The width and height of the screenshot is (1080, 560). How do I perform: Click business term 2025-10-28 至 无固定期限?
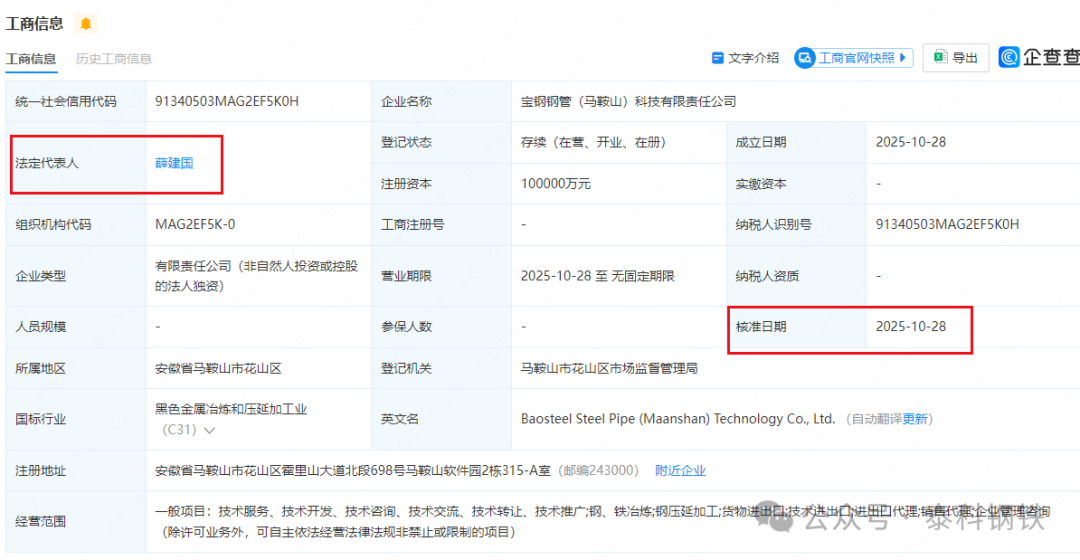pyautogui.click(x=598, y=276)
